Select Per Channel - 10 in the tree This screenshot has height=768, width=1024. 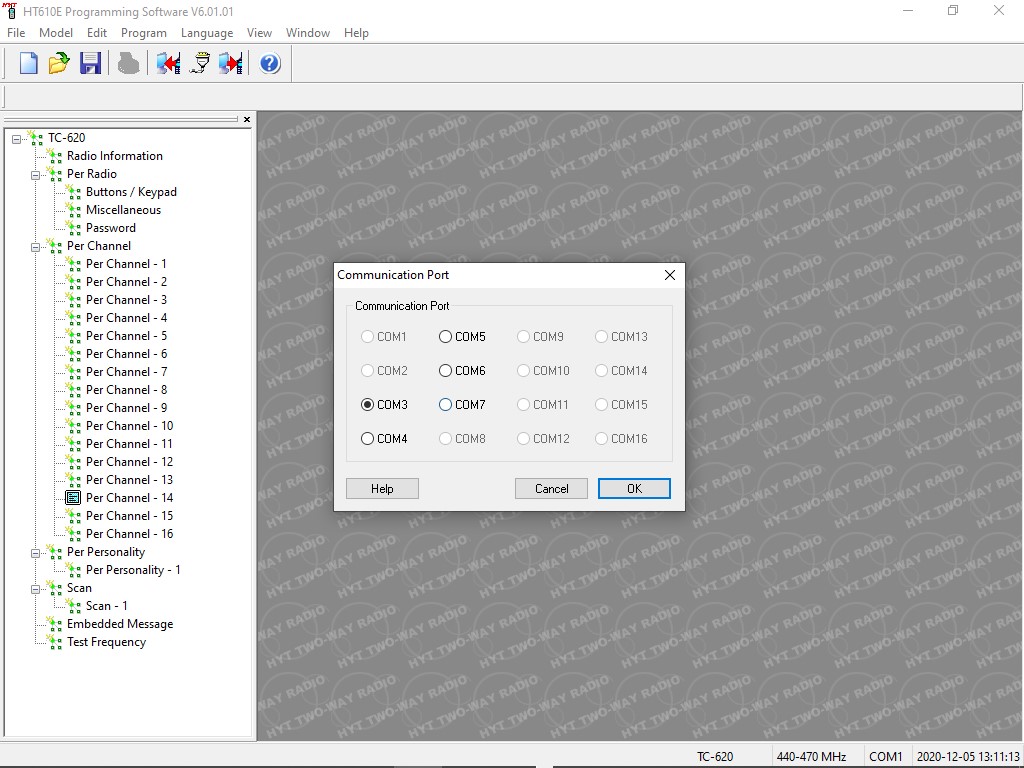click(x=129, y=426)
